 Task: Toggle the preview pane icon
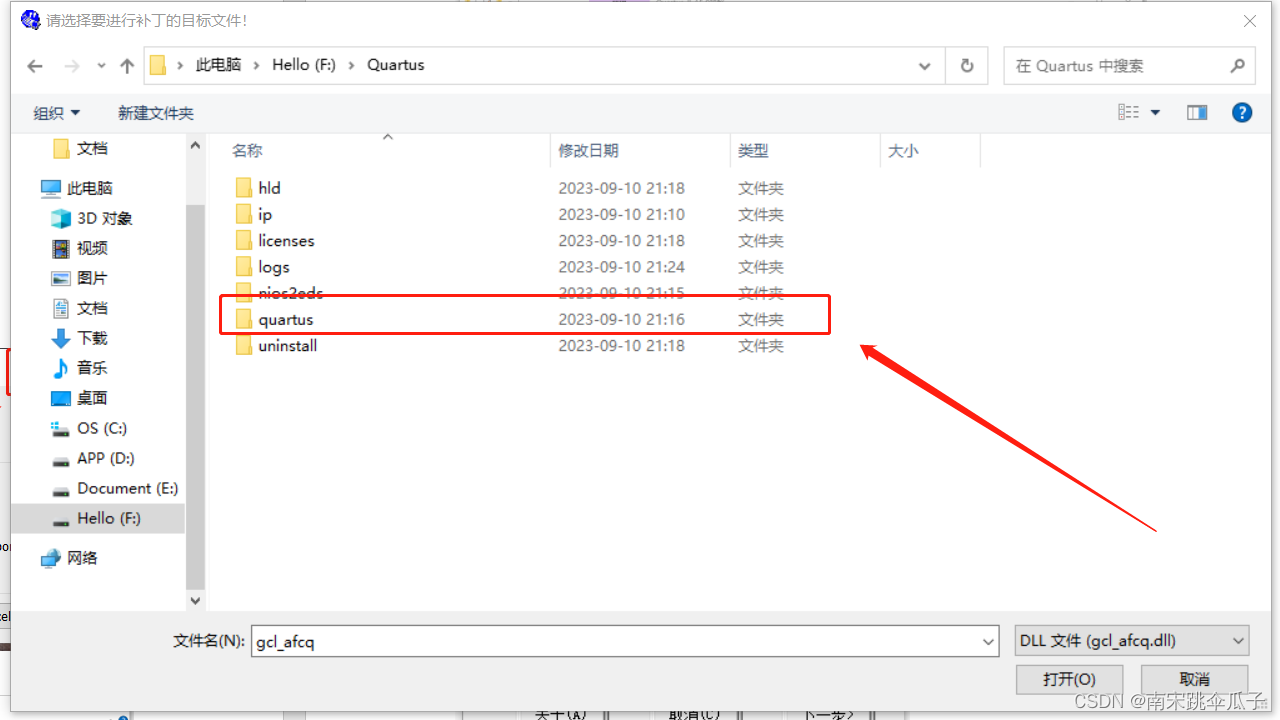coord(1197,113)
